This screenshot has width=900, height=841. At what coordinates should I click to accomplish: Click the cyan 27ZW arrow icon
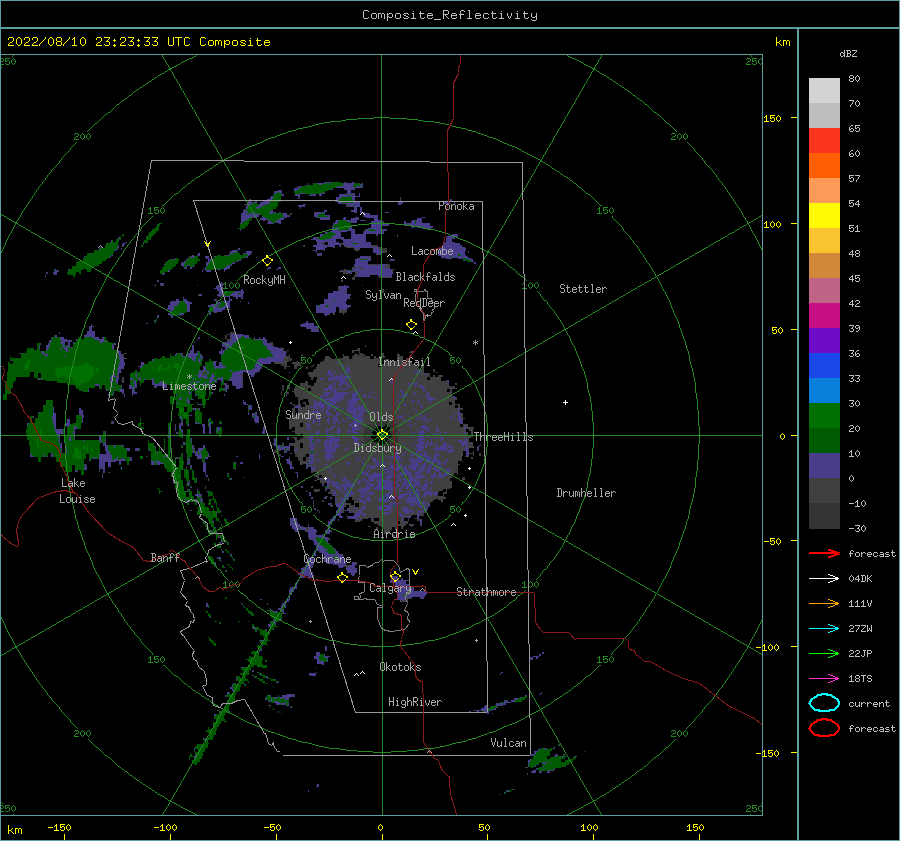[x=824, y=629]
